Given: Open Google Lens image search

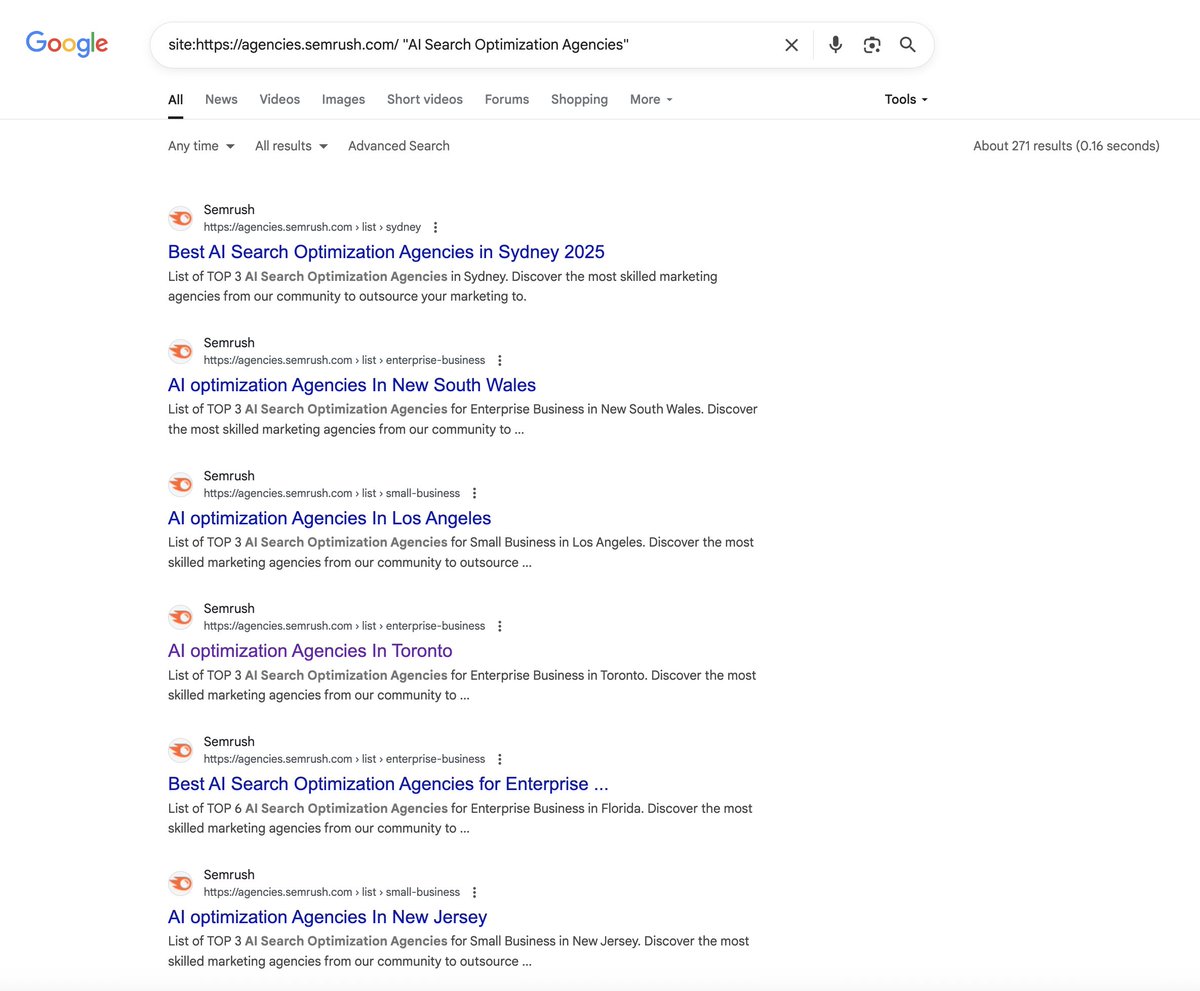Looking at the screenshot, I should tap(871, 44).
